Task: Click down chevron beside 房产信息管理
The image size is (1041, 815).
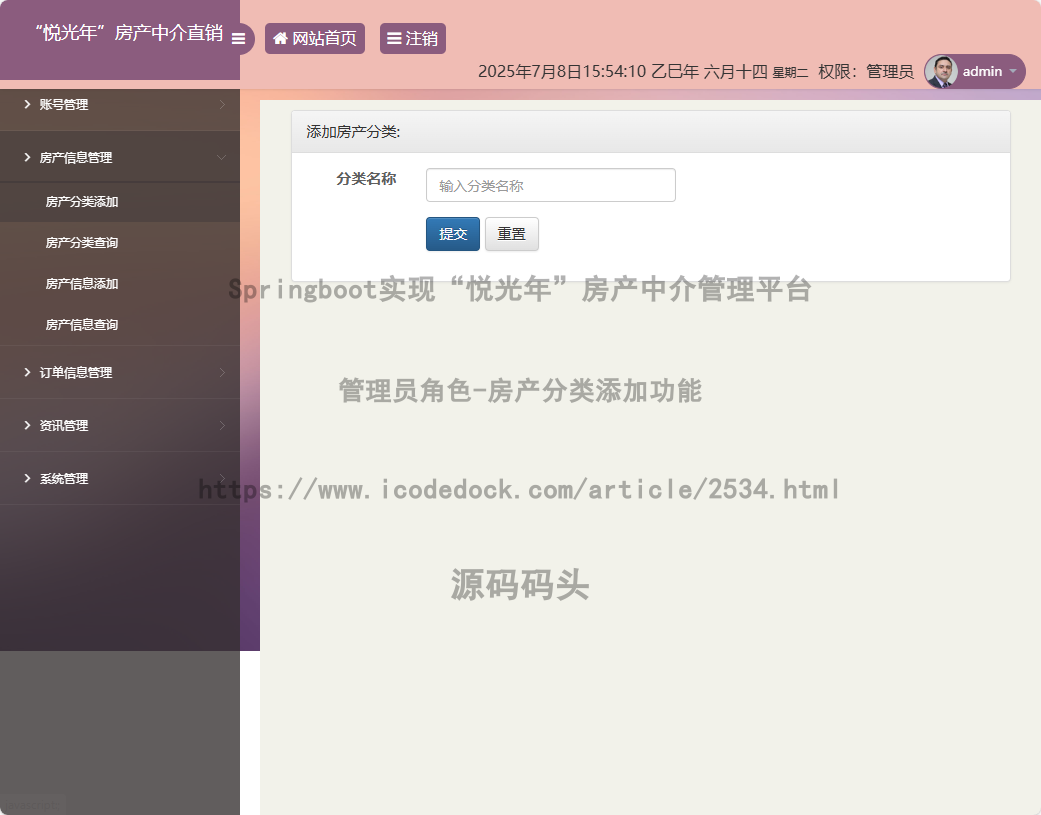Action: click(x=222, y=157)
